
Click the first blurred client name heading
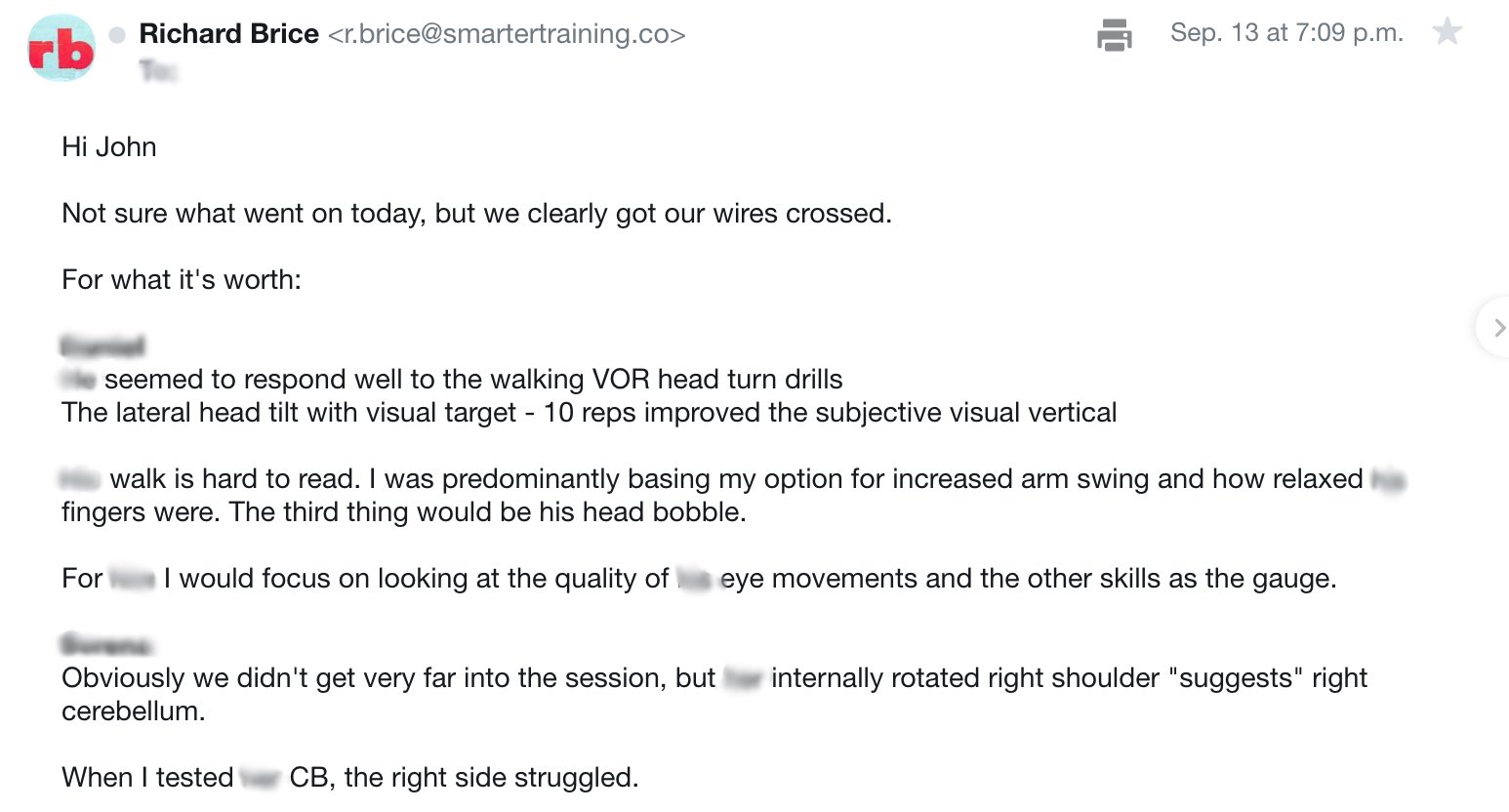pos(102,346)
